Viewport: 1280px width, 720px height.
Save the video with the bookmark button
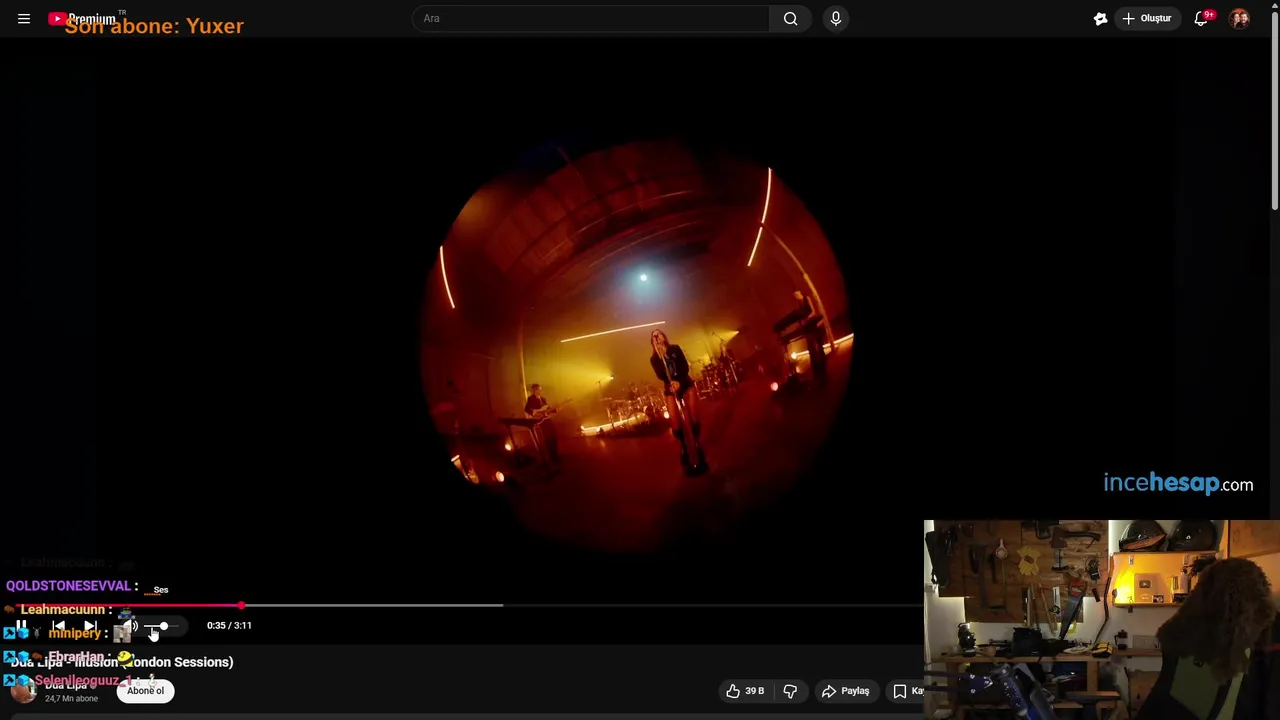tap(905, 691)
